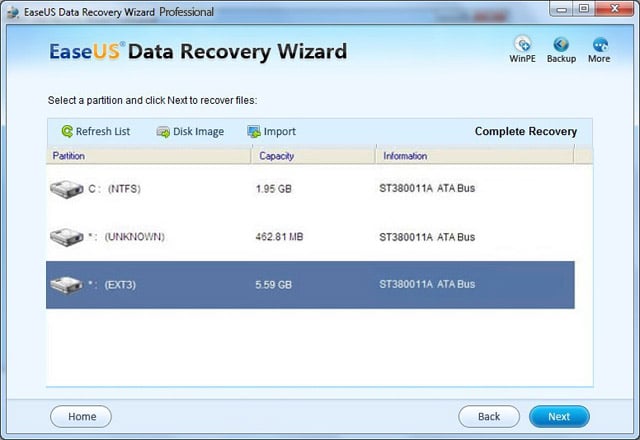Click the Disk Image label
The image size is (640, 440).
[x=198, y=131]
